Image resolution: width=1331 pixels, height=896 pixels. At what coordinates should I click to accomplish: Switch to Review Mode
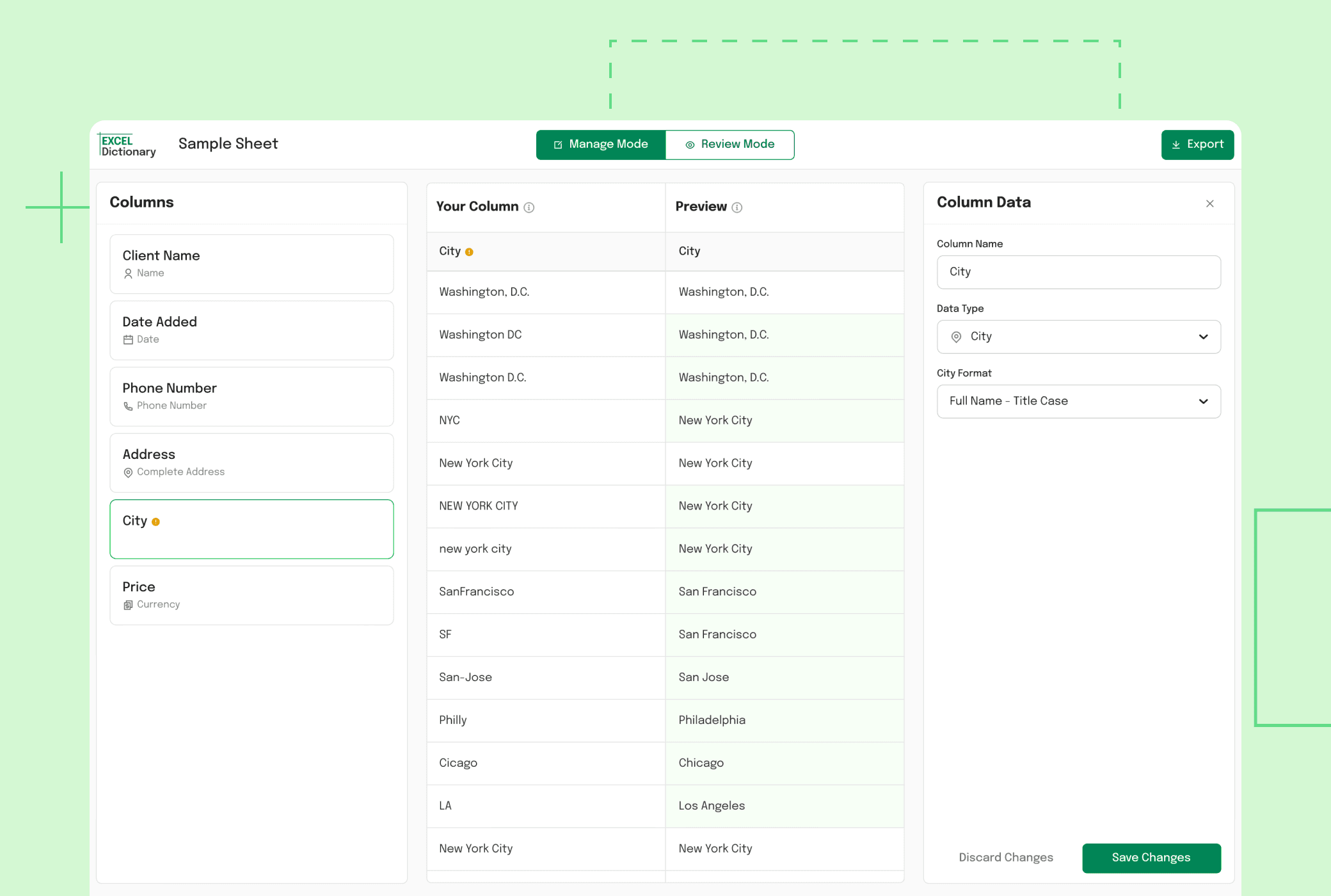pyautogui.click(x=729, y=145)
